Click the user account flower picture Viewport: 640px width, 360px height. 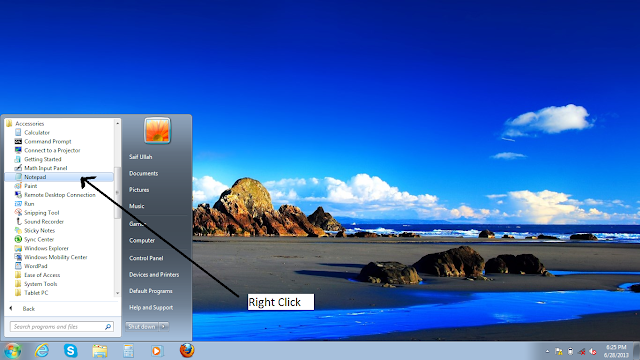click(x=157, y=131)
